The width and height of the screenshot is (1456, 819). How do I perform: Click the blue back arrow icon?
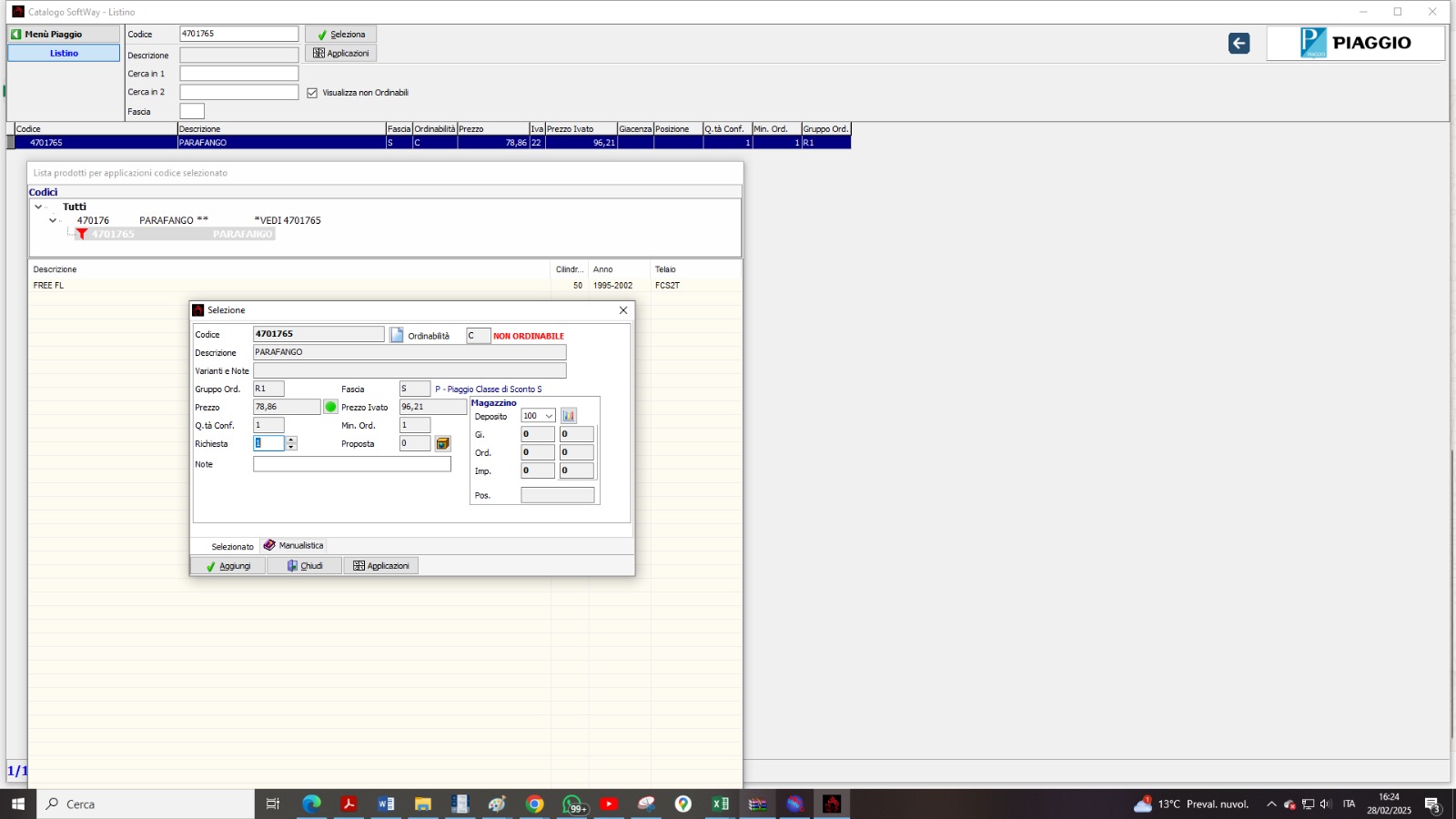click(1239, 44)
